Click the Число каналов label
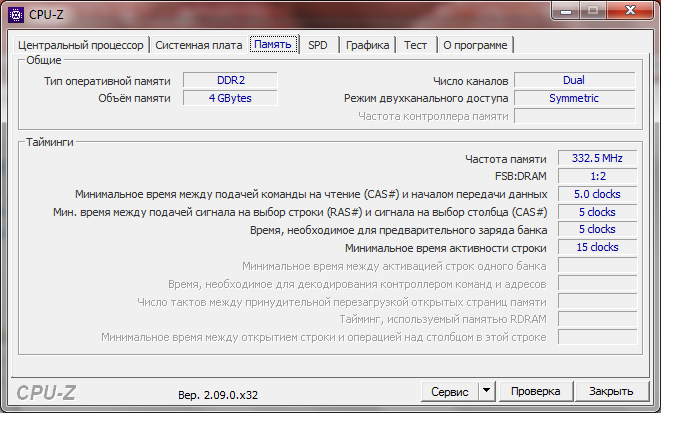This screenshot has width=678, height=448. click(x=470, y=81)
